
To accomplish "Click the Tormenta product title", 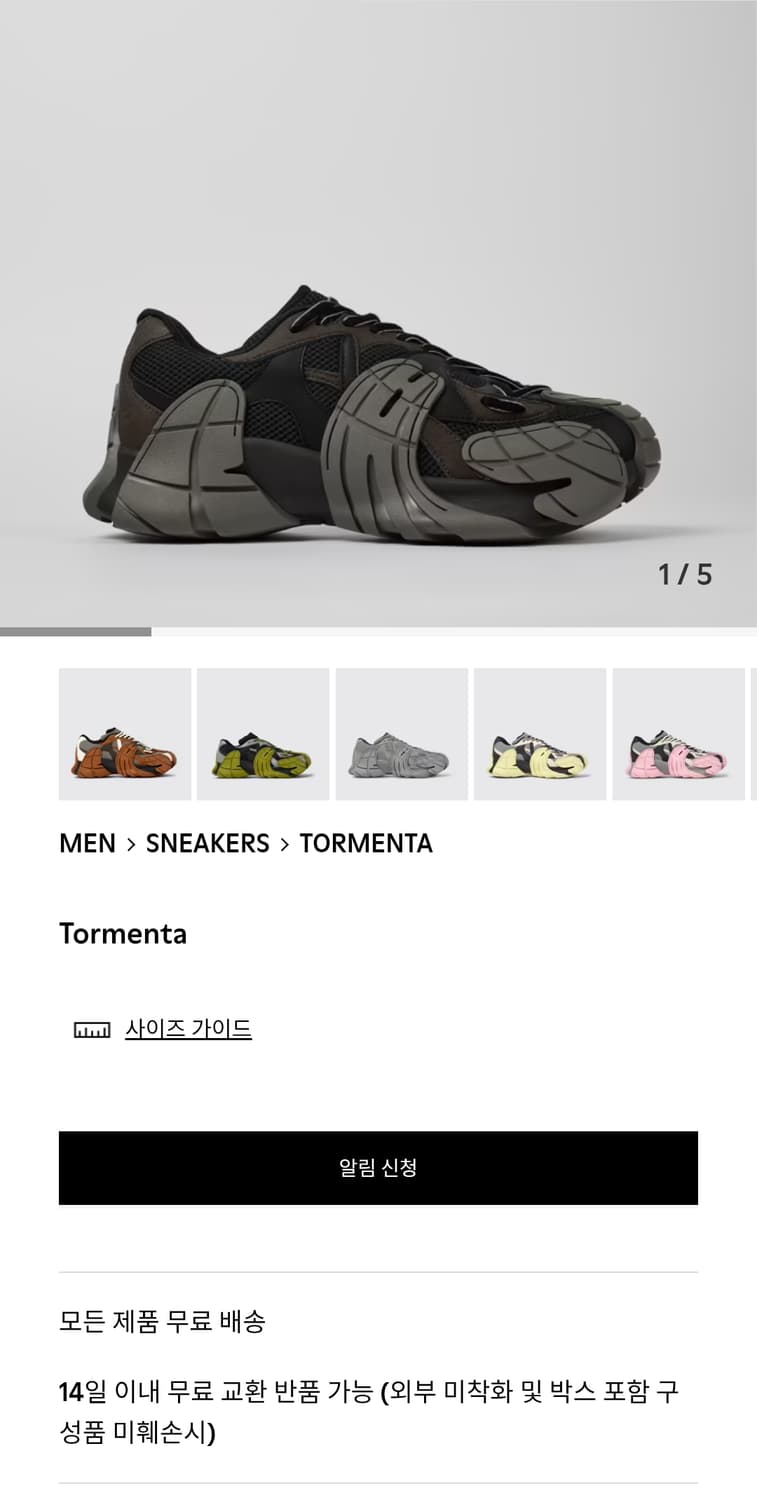I will point(123,934).
